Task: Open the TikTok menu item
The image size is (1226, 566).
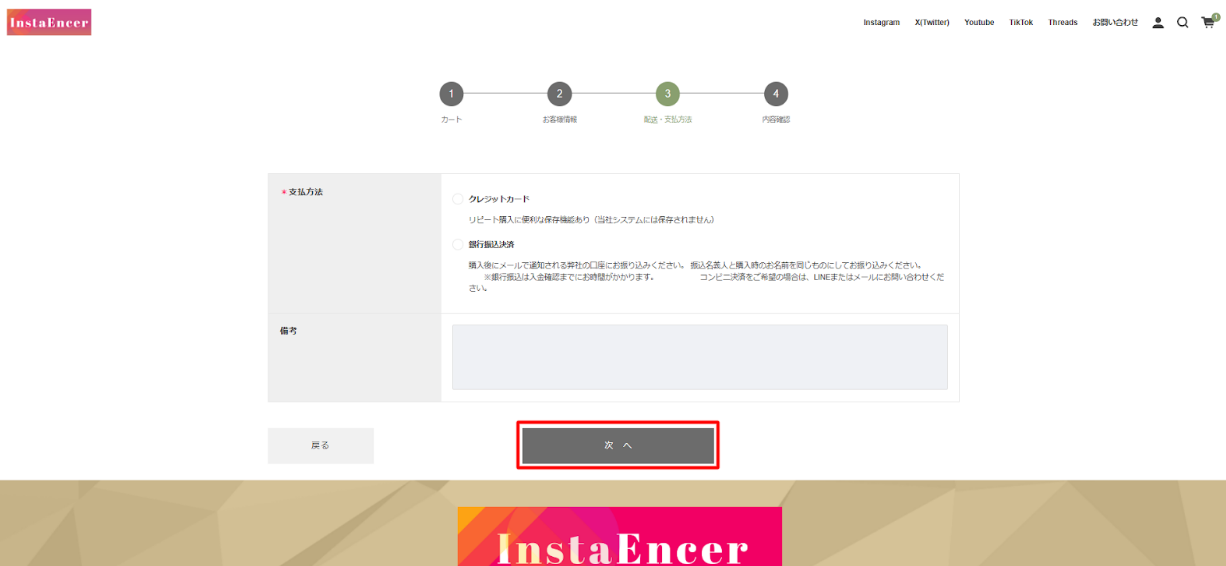Action: 1021,23
